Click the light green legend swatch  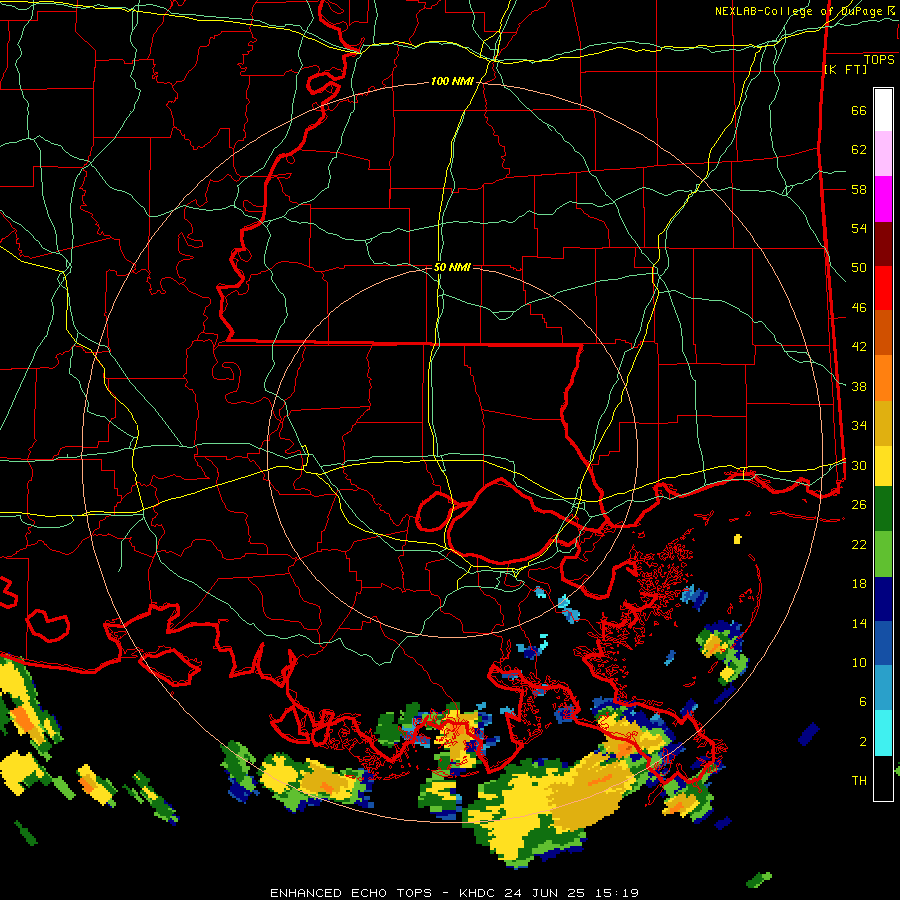(x=883, y=554)
